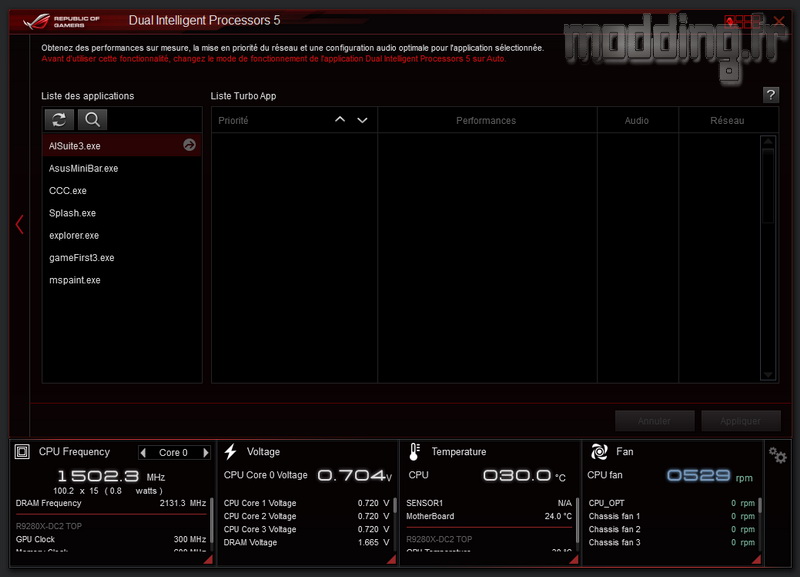Refresh the application list

click(x=59, y=120)
